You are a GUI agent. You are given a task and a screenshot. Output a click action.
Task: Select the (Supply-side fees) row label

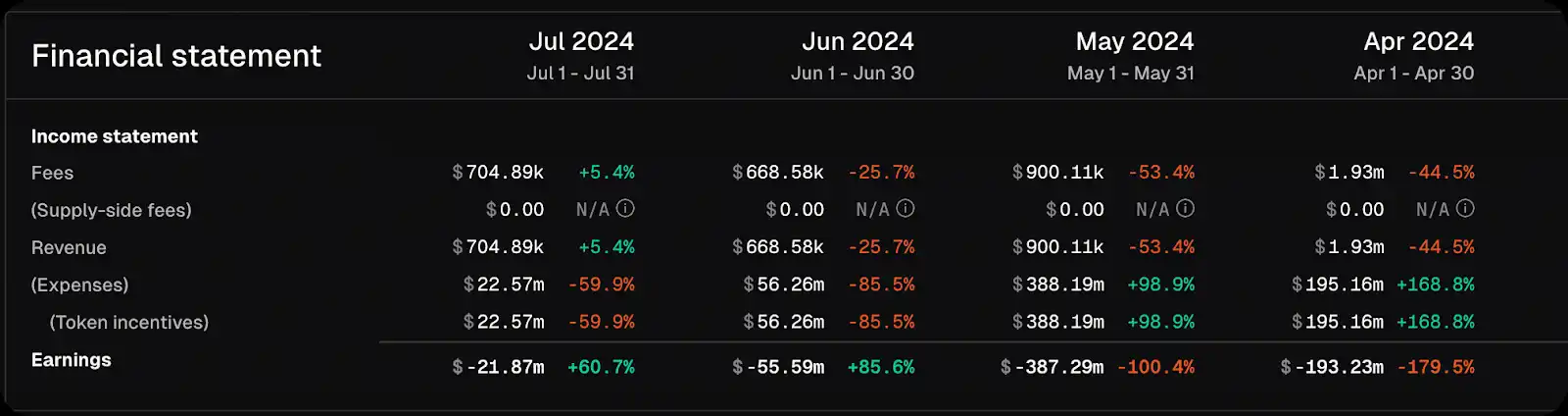coord(112,210)
